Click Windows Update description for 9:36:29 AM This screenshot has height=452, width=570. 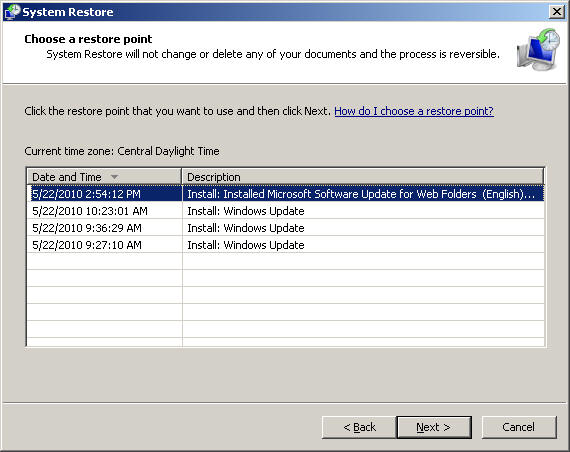(x=246, y=228)
